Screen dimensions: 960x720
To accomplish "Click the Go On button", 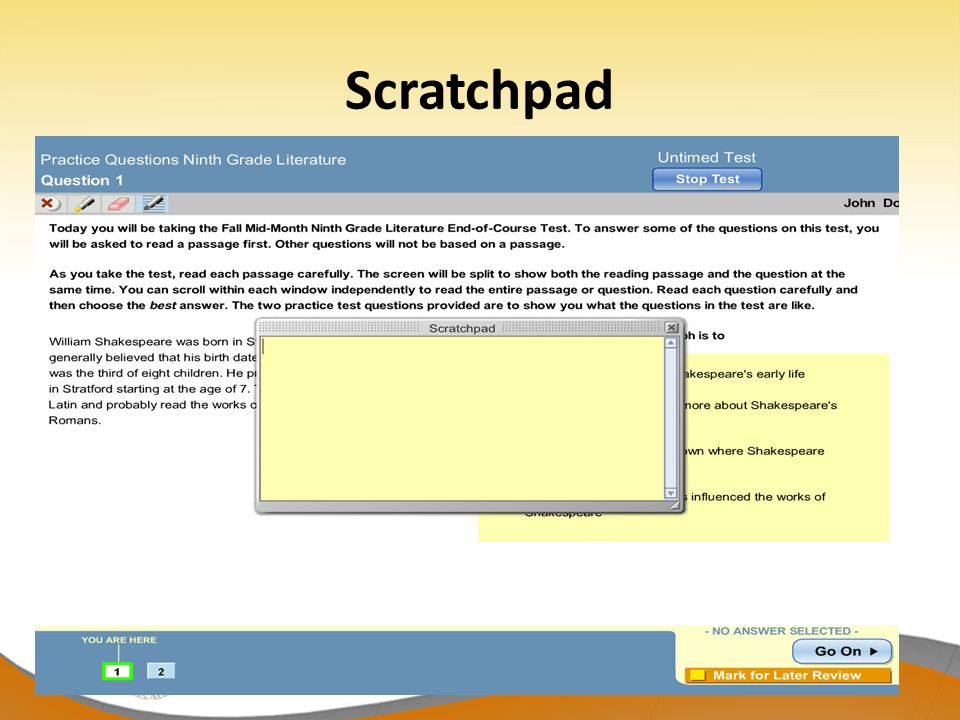I will pyautogui.click(x=842, y=651).
